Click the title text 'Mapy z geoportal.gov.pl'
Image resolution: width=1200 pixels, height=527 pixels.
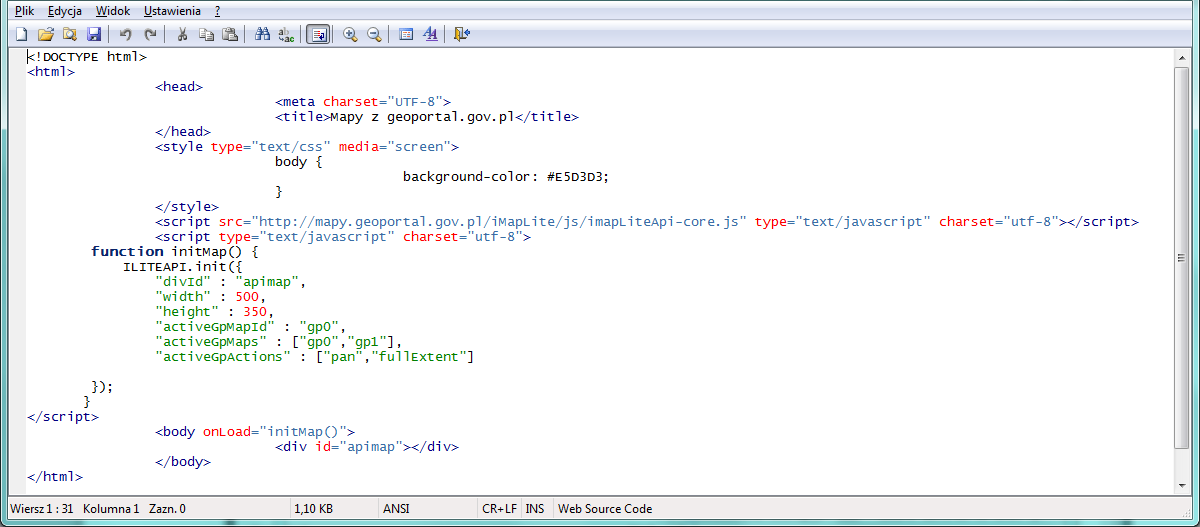(x=423, y=116)
